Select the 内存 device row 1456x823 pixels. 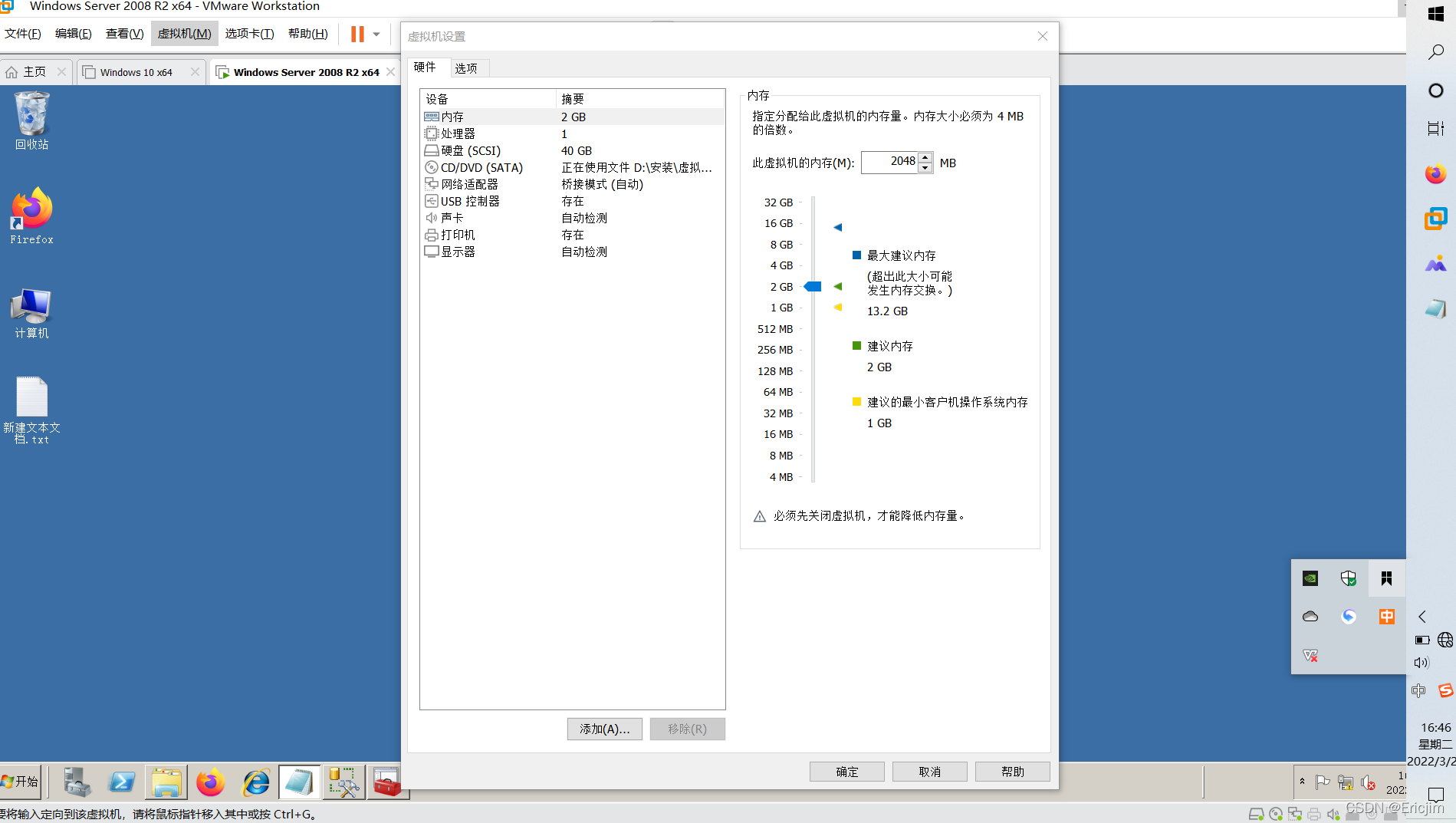coord(572,117)
